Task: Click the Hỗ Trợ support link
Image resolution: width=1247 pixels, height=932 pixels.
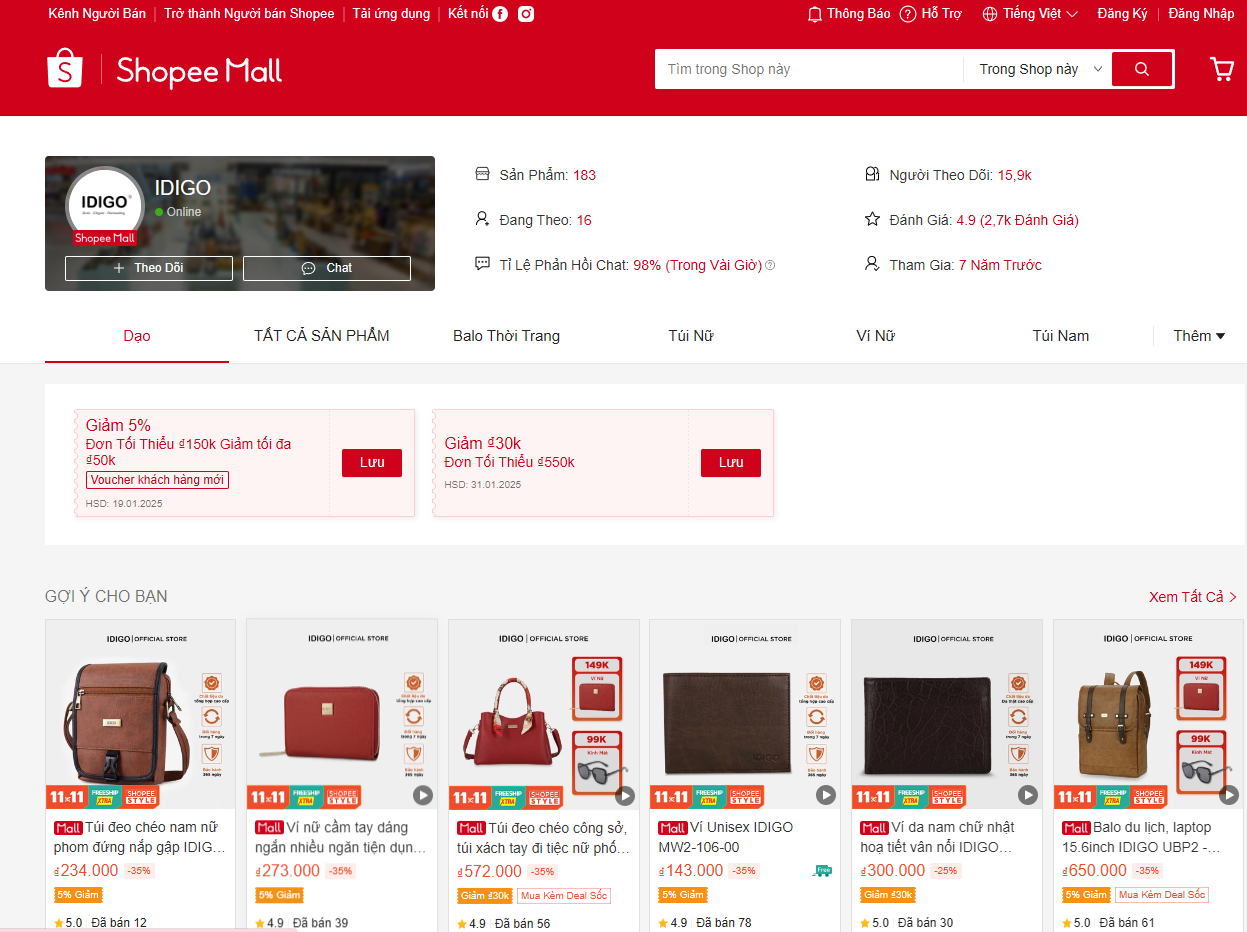Action: pyautogui.click(x=931, y=14)
